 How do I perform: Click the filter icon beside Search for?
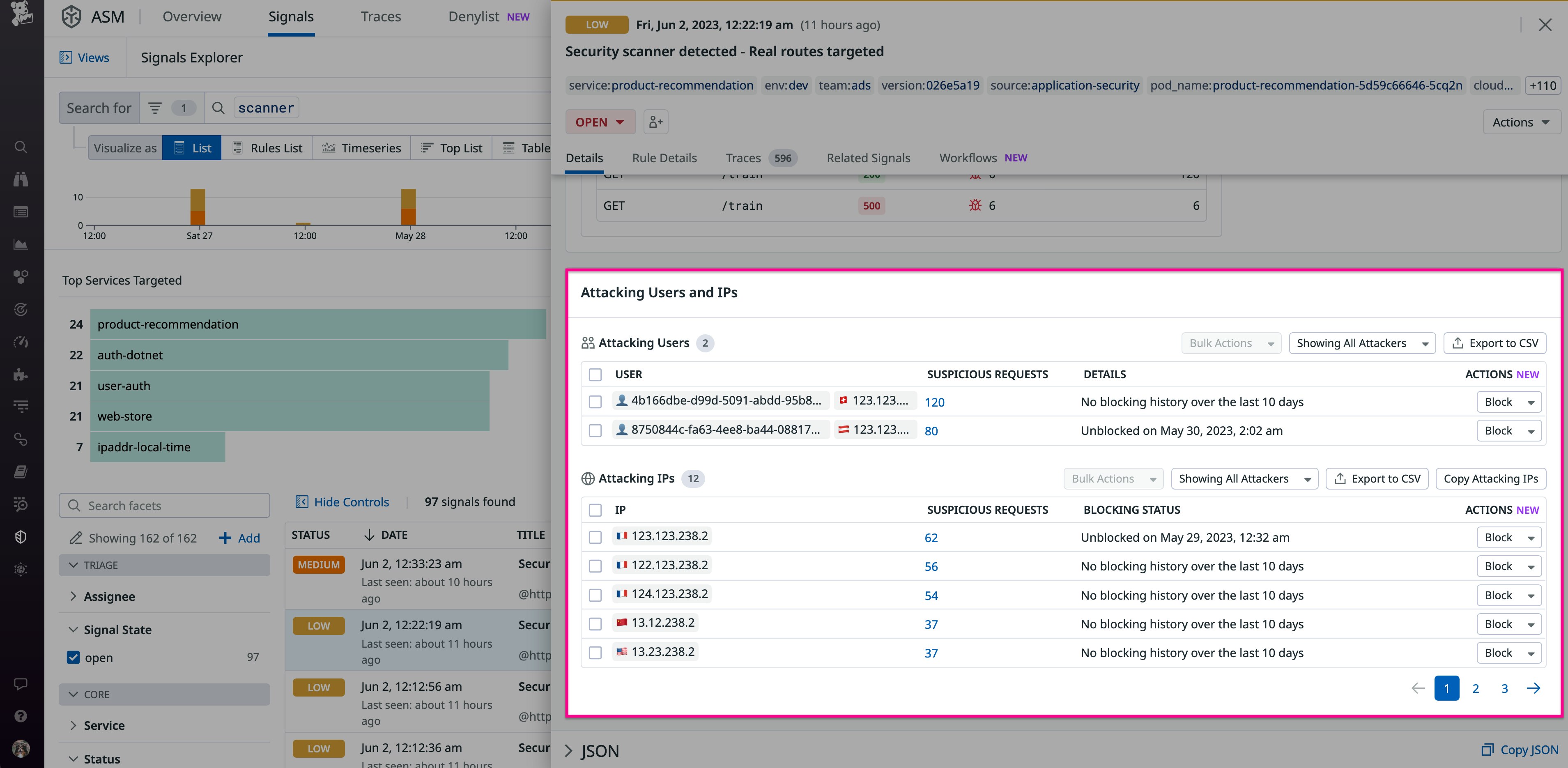coord(155,108)
